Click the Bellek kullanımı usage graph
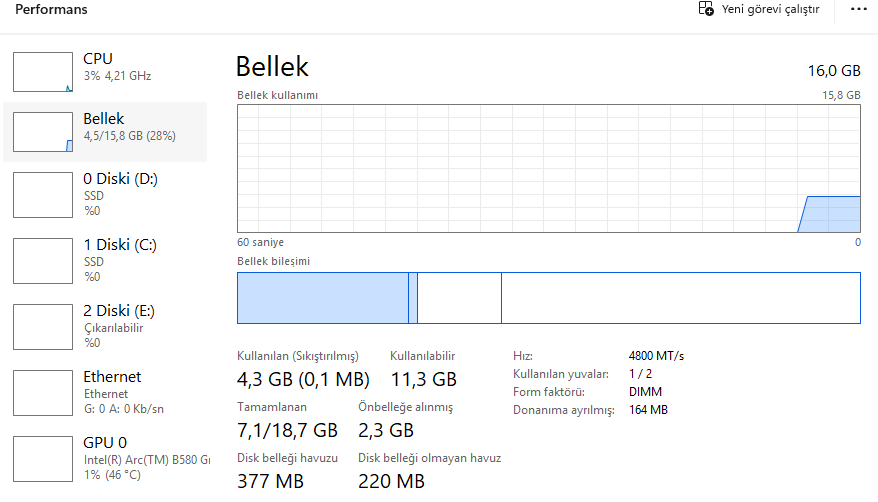 [x=549, y=168]
